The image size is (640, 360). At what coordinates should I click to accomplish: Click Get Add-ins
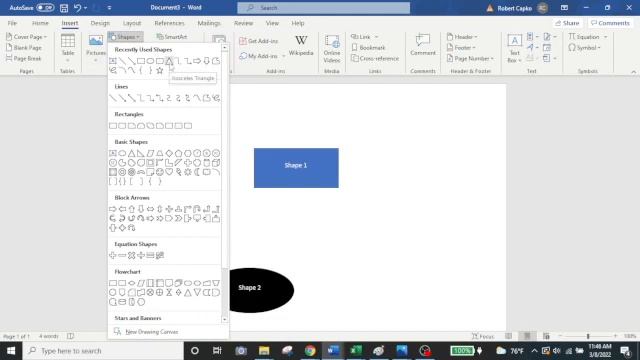tap(259, 41)
